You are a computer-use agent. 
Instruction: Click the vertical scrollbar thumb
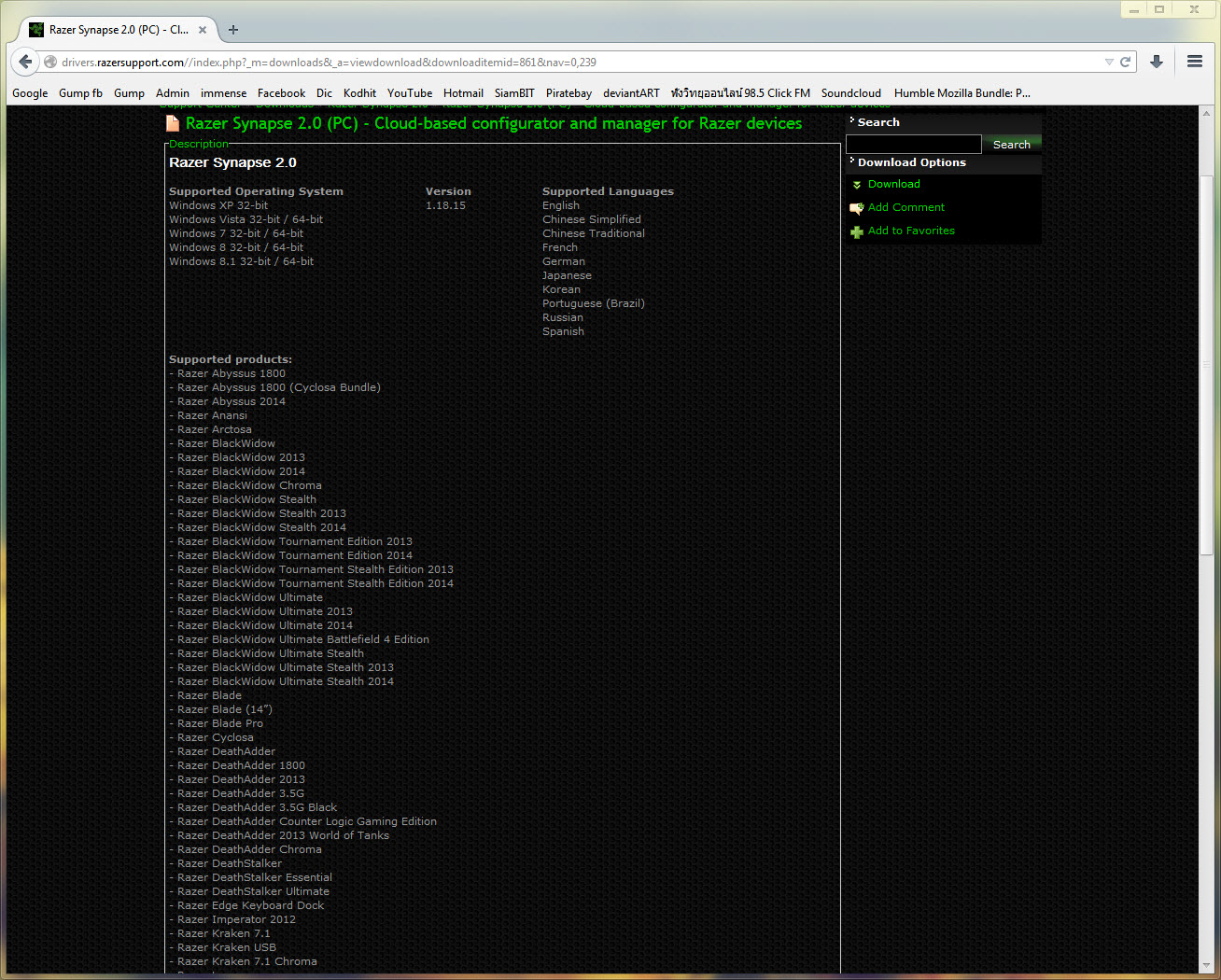tap(1206, 365)
